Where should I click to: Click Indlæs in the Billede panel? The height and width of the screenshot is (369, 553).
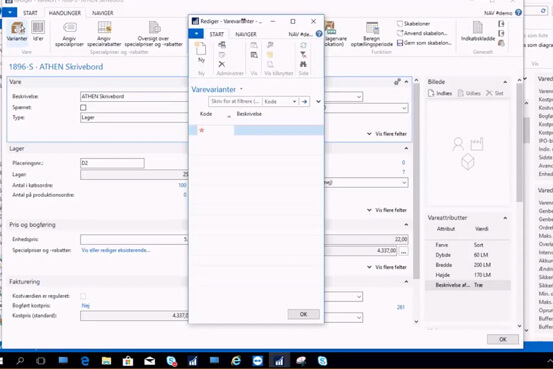tap(440, 93)
